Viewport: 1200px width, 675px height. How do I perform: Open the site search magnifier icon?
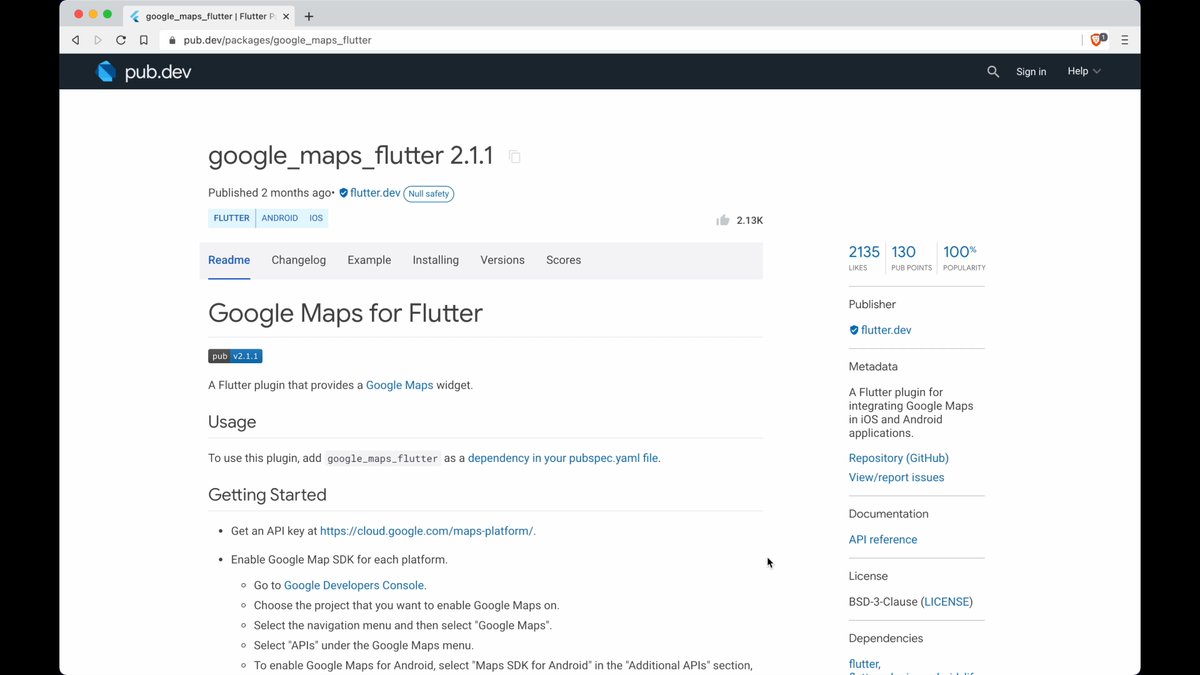993,71
